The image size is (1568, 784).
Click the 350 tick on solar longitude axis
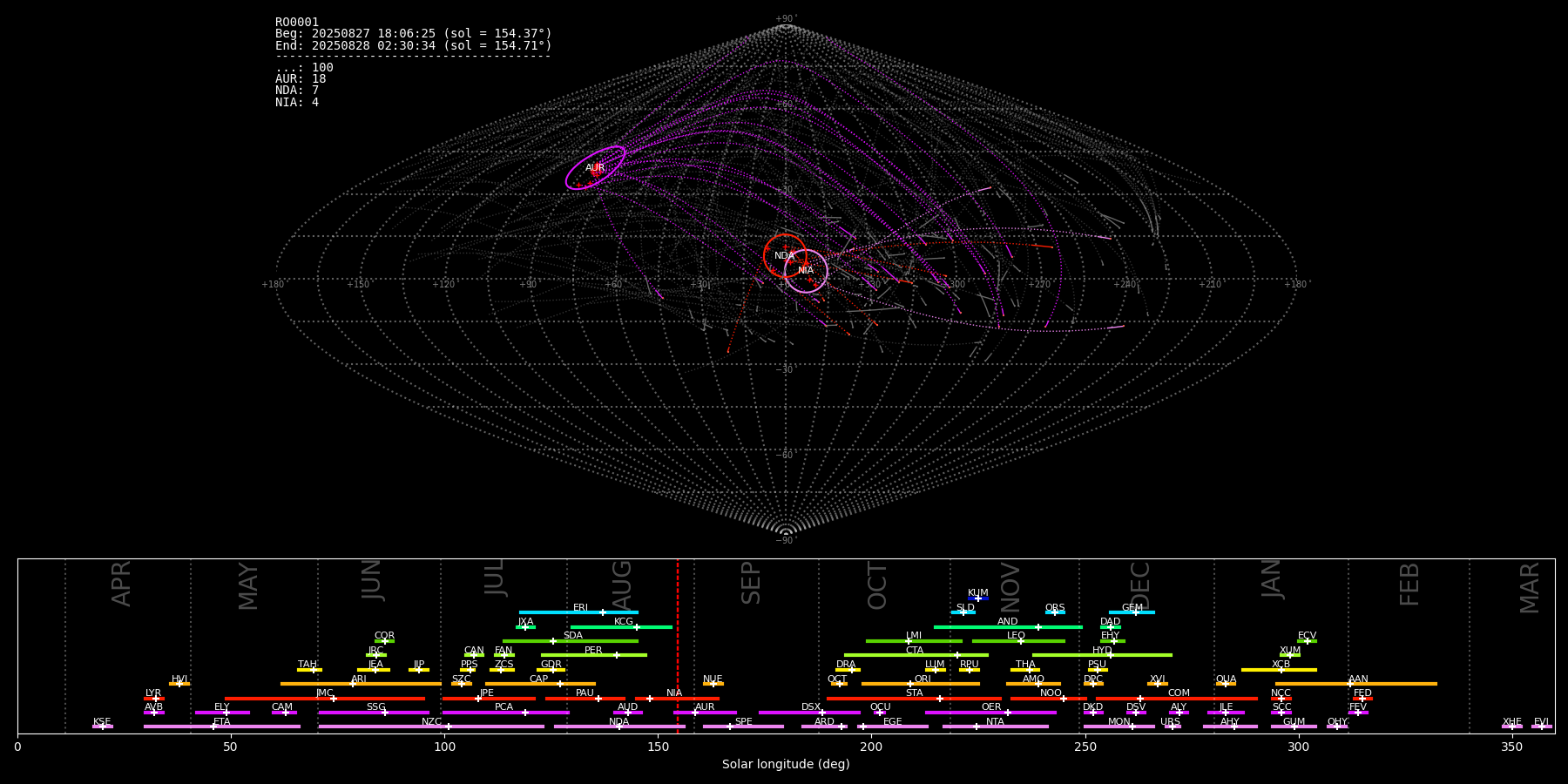click(1512, 747)
